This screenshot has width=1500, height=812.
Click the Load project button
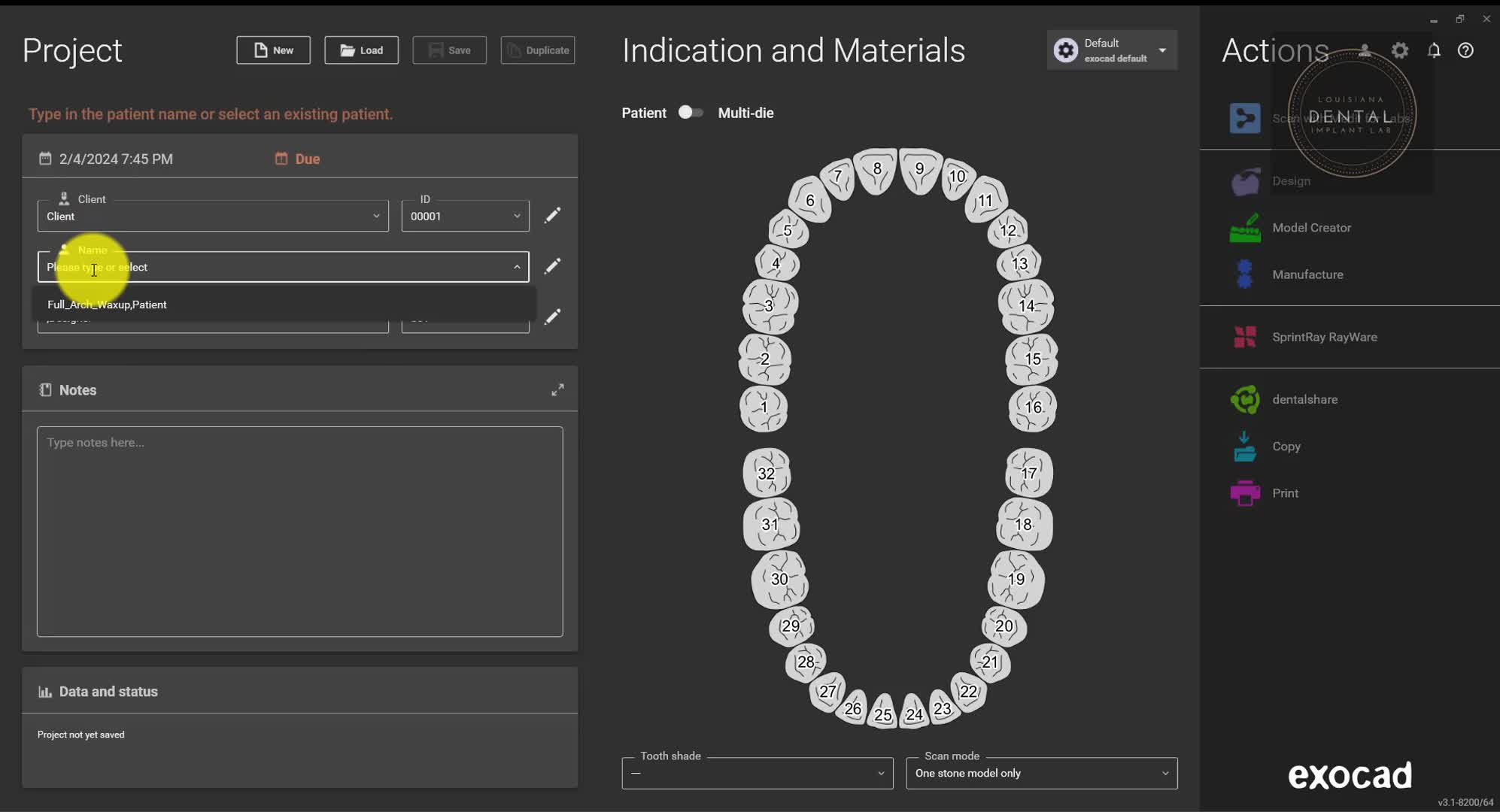click(x=361, y=50)
